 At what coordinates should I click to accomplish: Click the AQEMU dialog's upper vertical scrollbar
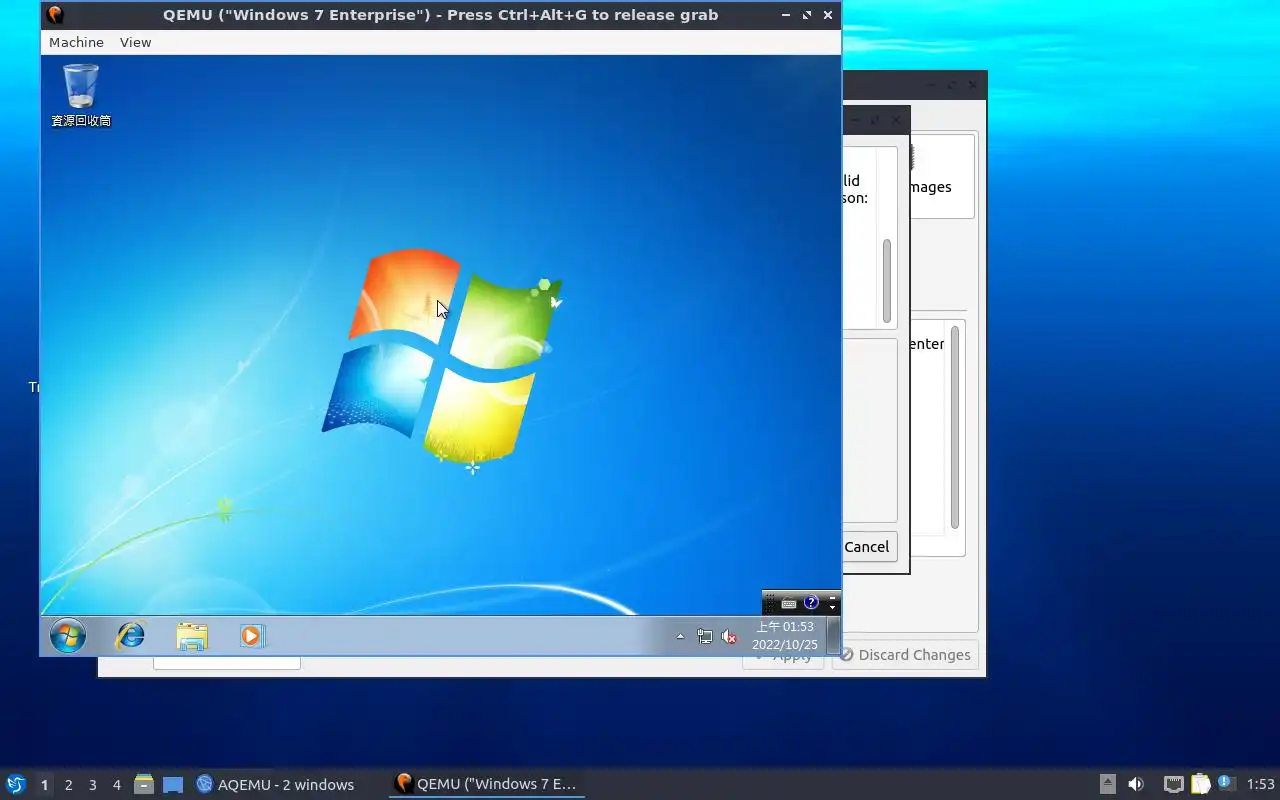click(886, 280)
